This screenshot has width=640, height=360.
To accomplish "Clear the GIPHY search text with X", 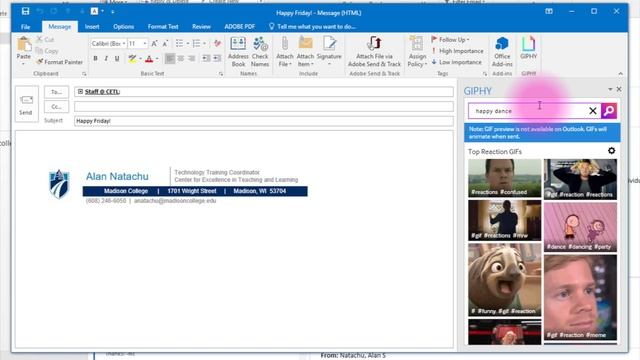I will pyautogui.click(x=593, y=111).
